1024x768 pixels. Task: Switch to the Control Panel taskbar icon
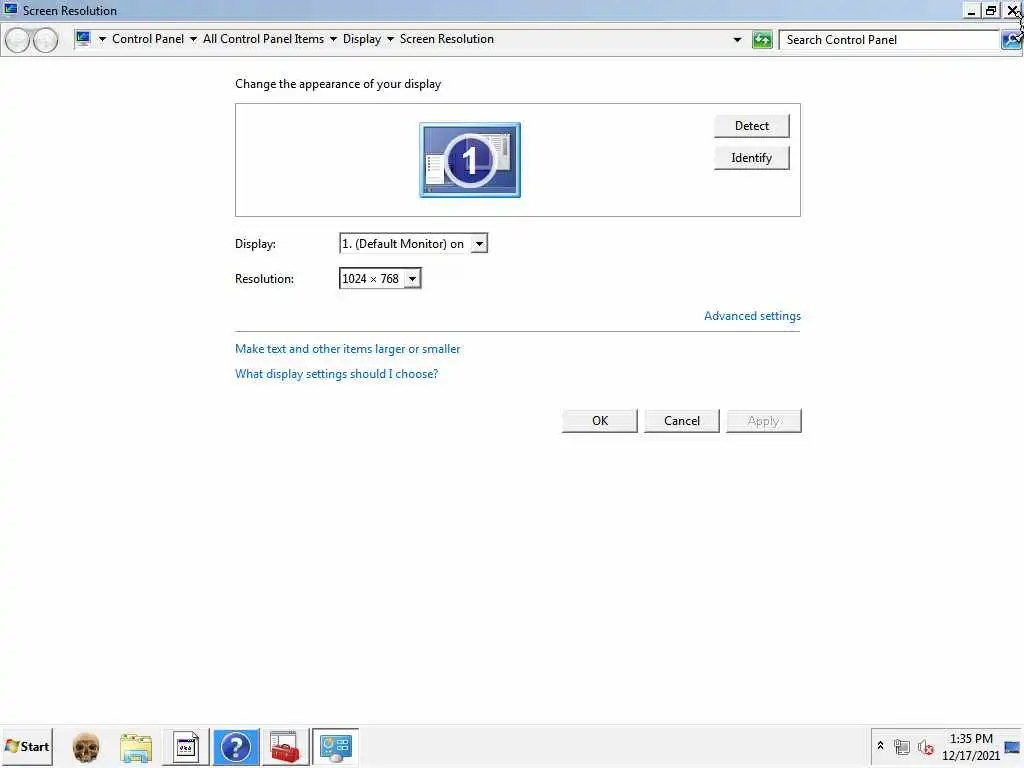[335, 747]
